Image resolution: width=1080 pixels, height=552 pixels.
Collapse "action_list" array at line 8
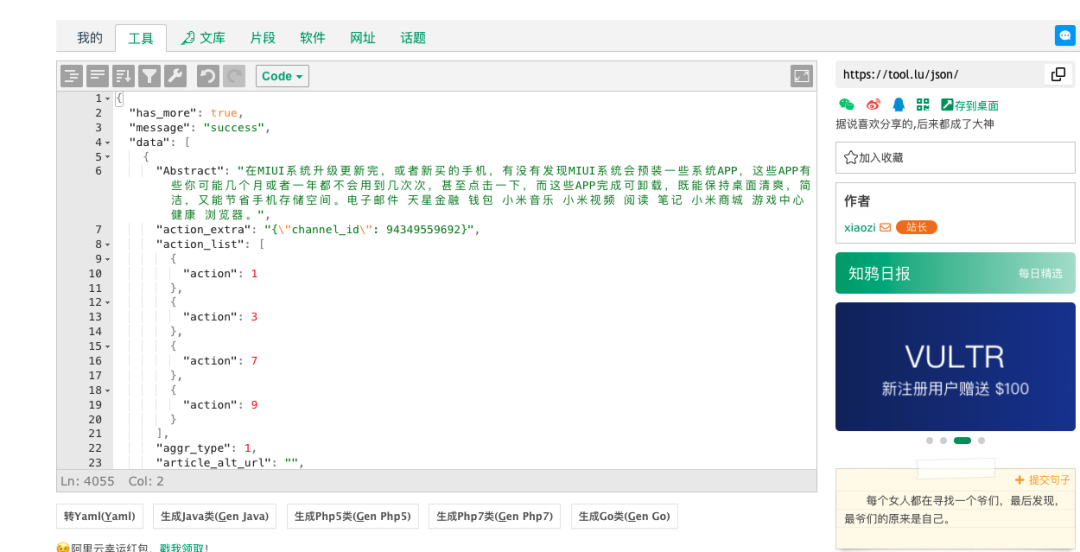[107, 245]
